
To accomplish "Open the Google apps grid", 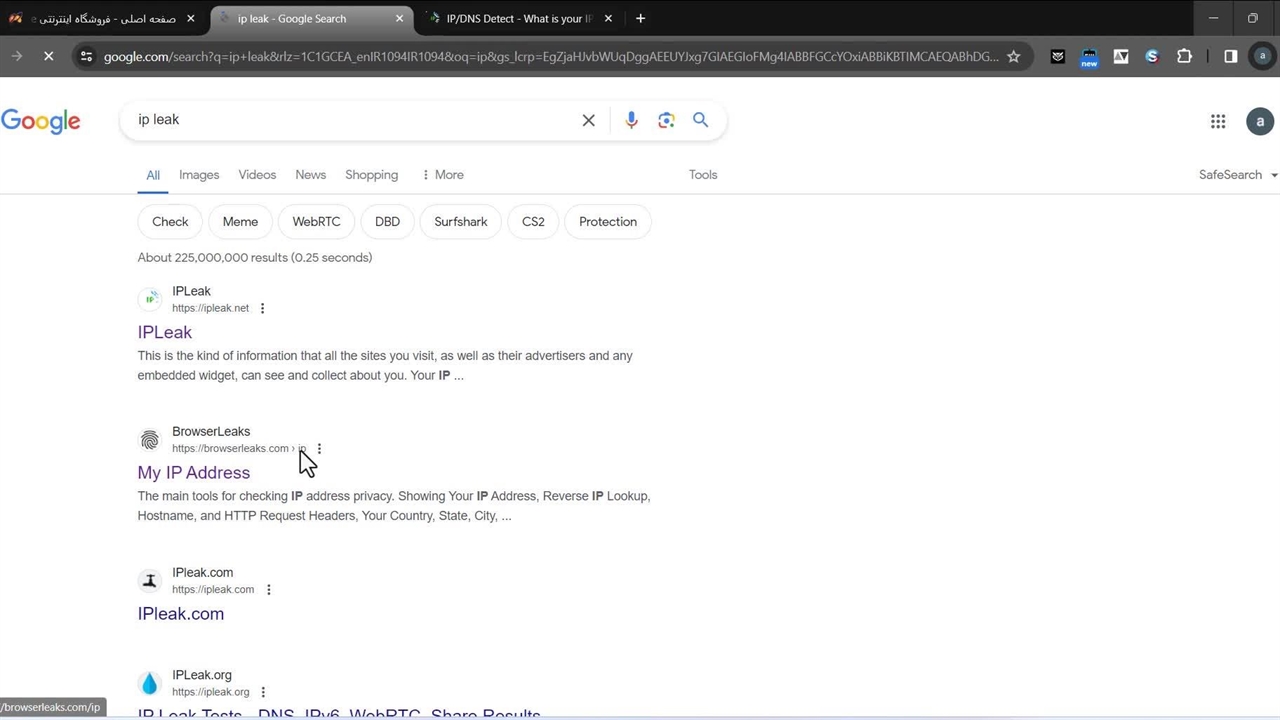I will point(1218,121).
